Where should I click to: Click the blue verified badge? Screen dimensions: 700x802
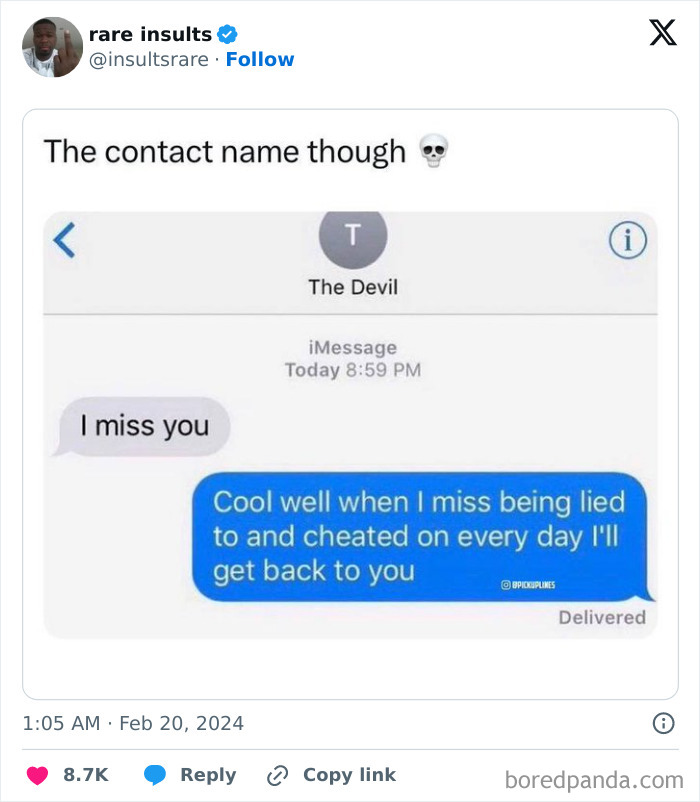pos(227,34)
